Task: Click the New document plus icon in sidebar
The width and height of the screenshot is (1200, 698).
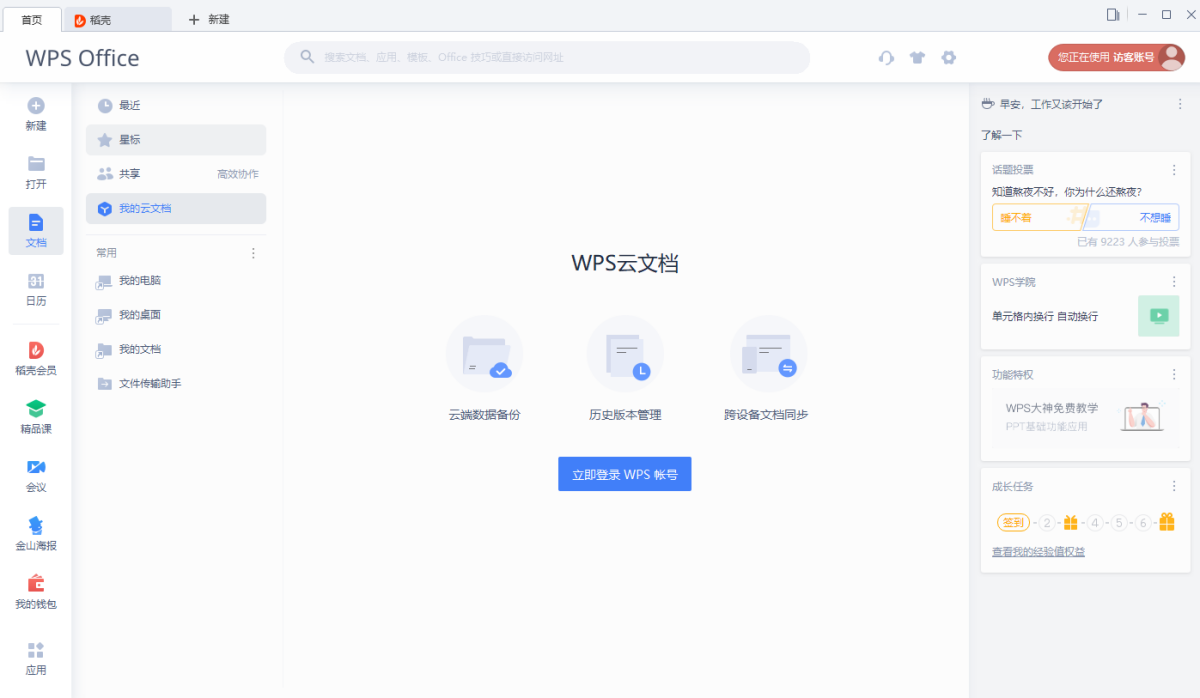Action: (x=36, y=106)
